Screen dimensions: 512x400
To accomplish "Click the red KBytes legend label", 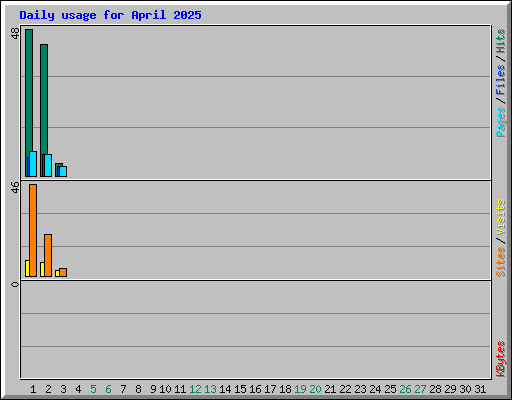I will click(501, 359).
